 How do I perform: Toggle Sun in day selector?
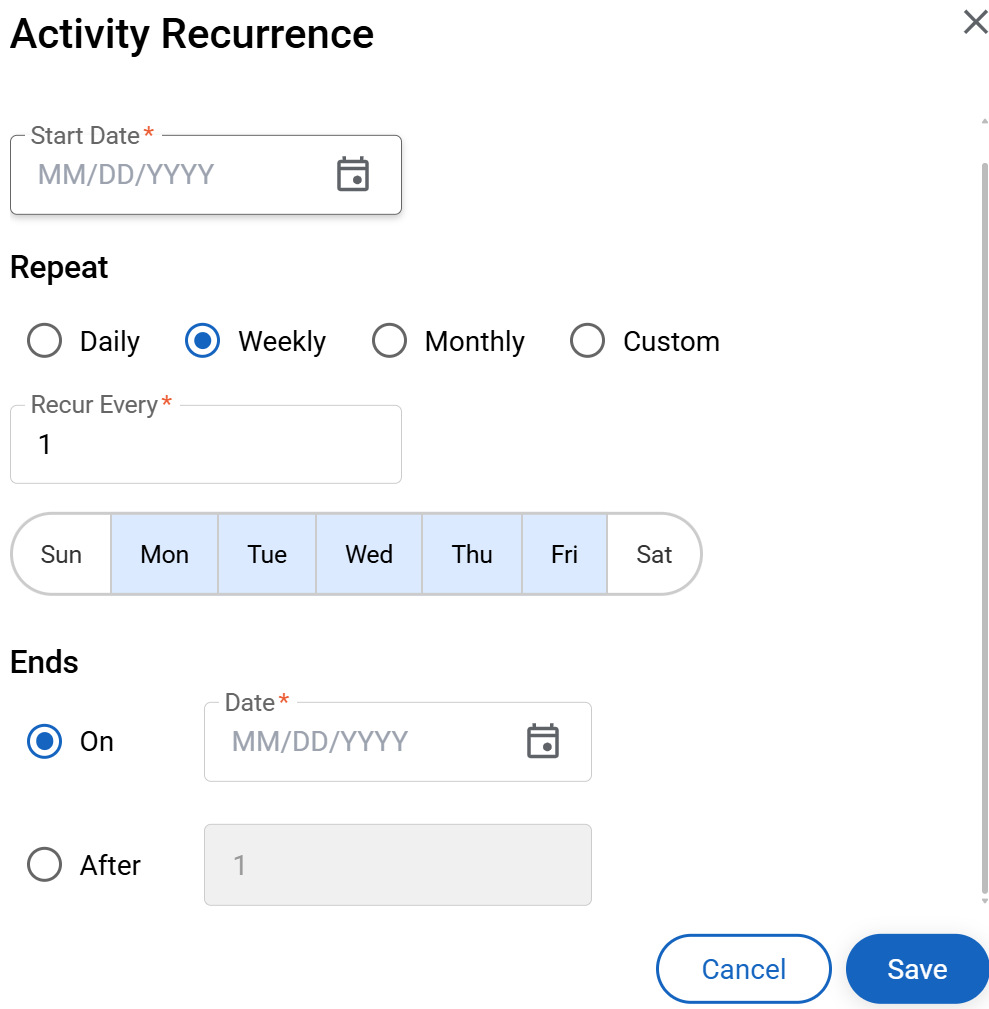(x=62, y=554)
